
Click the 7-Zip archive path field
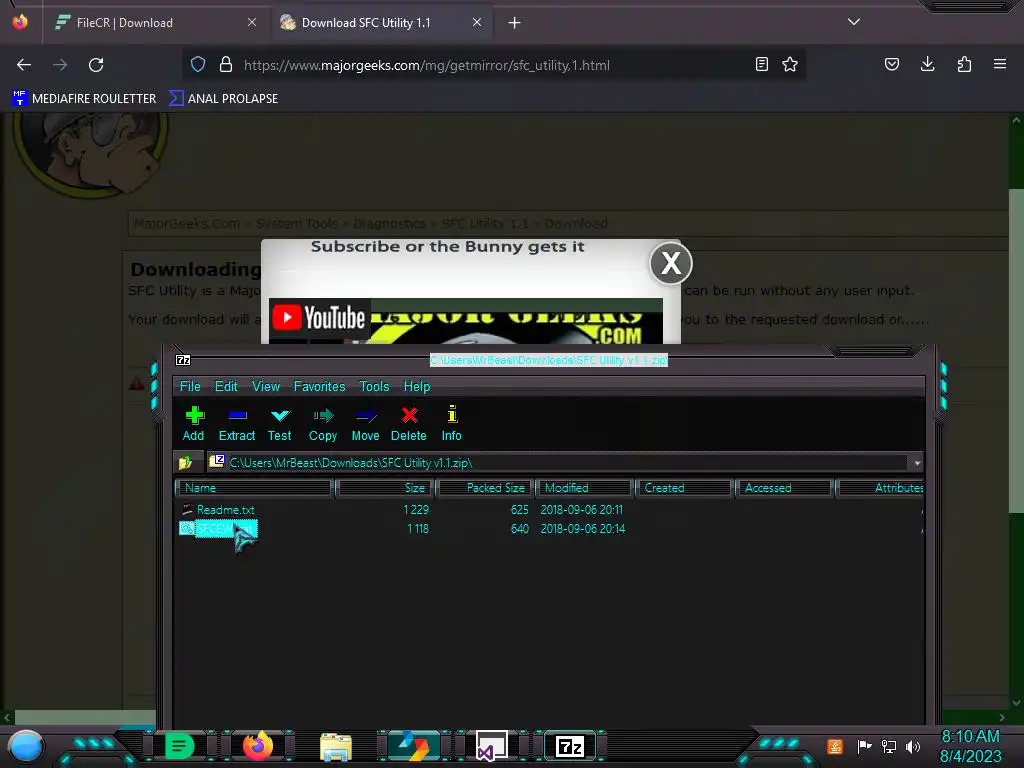click(558, 463)
